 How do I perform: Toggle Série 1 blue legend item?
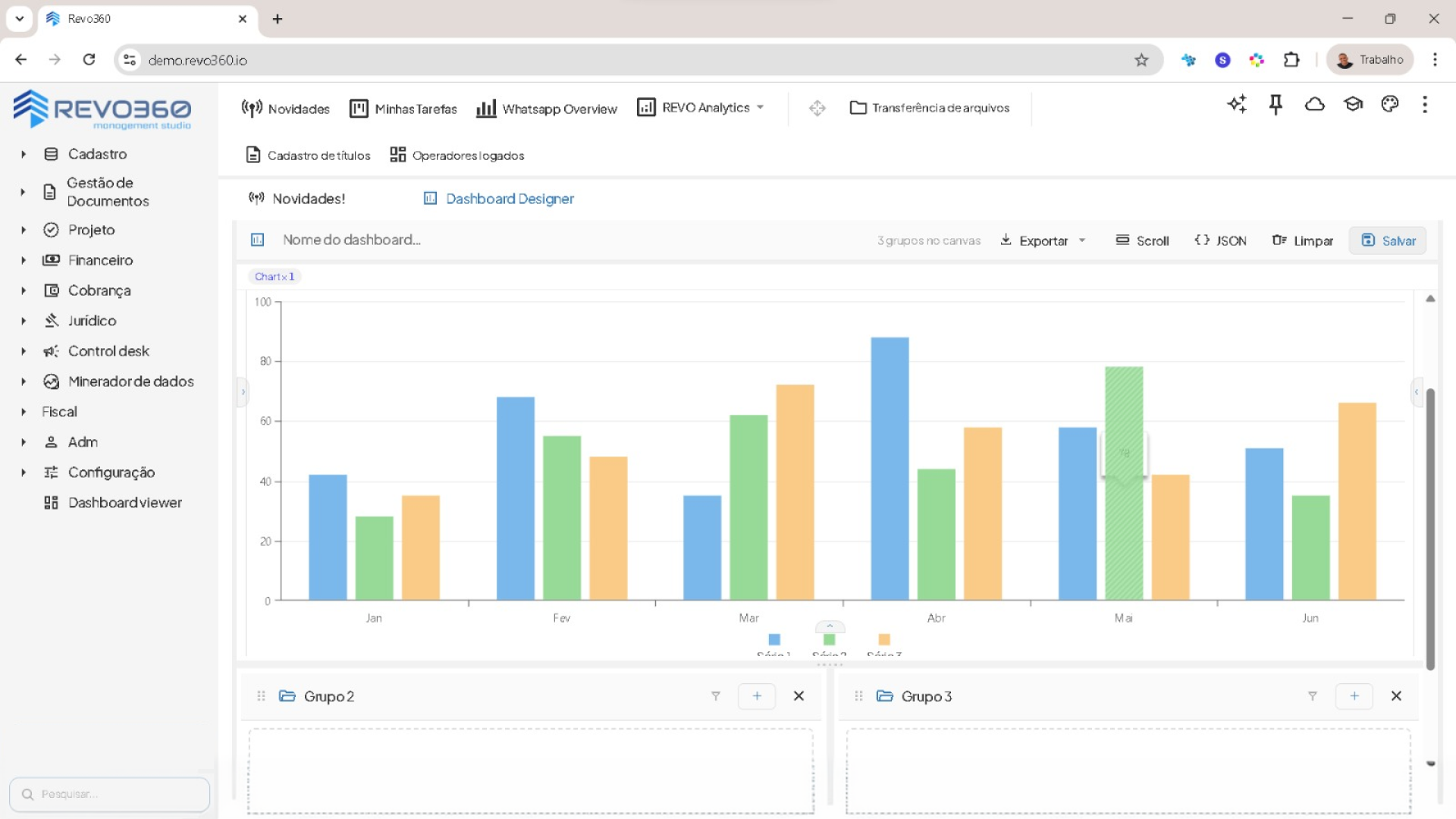tap(774, 645)
